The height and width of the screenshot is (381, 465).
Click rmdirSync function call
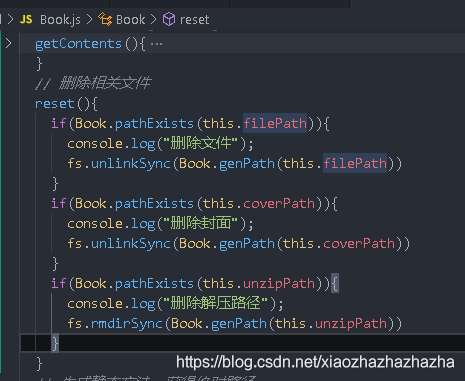(127, 323)
